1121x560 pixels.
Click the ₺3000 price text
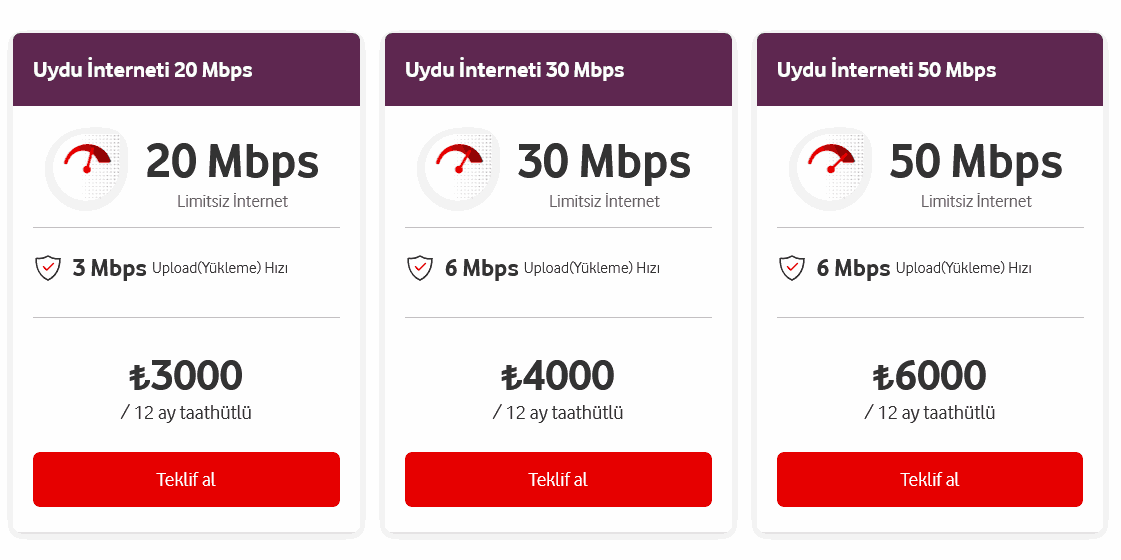click(x=186, y=376)
